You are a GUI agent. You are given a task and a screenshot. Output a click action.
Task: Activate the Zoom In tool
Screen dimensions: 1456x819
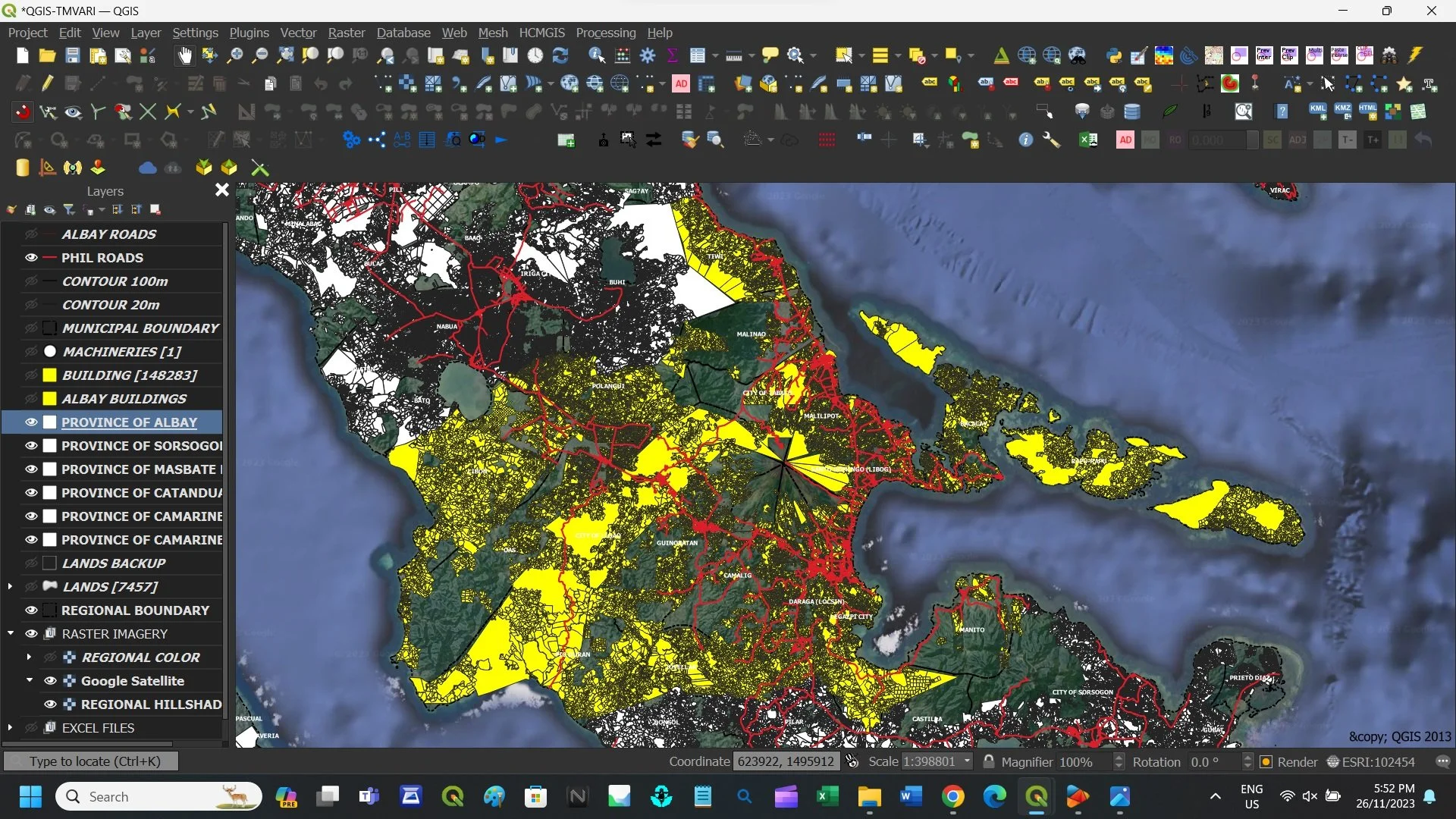(236, 55)
